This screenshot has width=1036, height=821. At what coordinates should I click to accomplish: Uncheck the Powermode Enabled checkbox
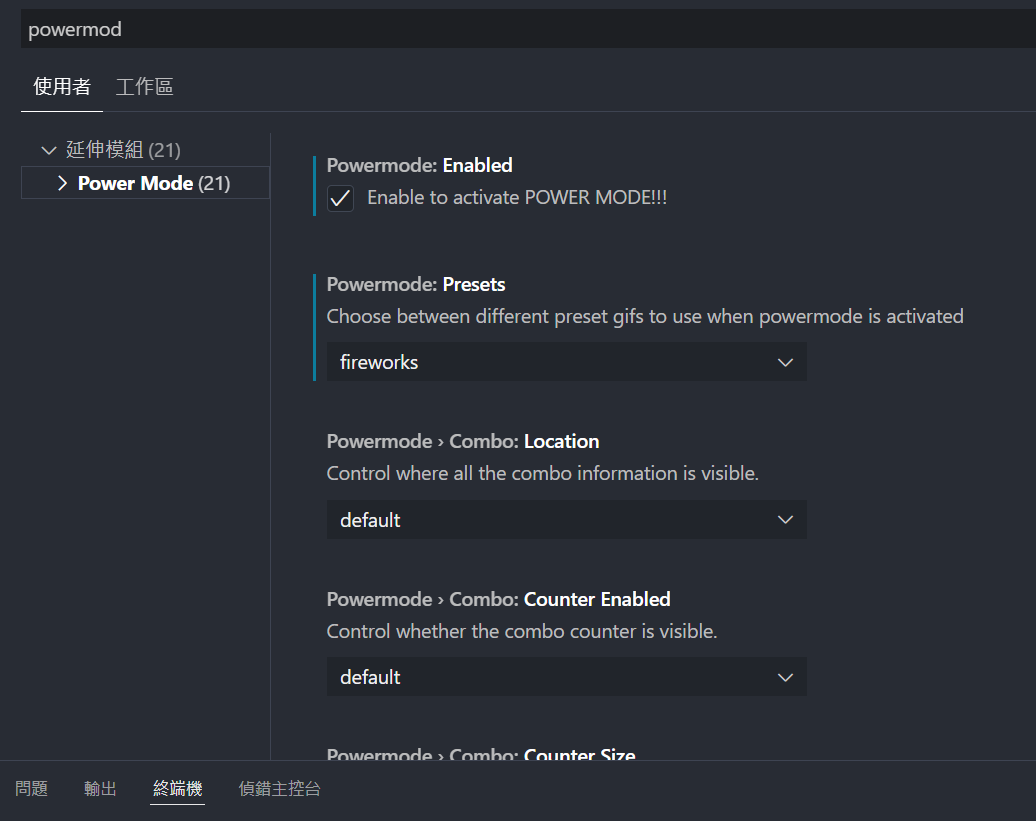click(340, 198)
